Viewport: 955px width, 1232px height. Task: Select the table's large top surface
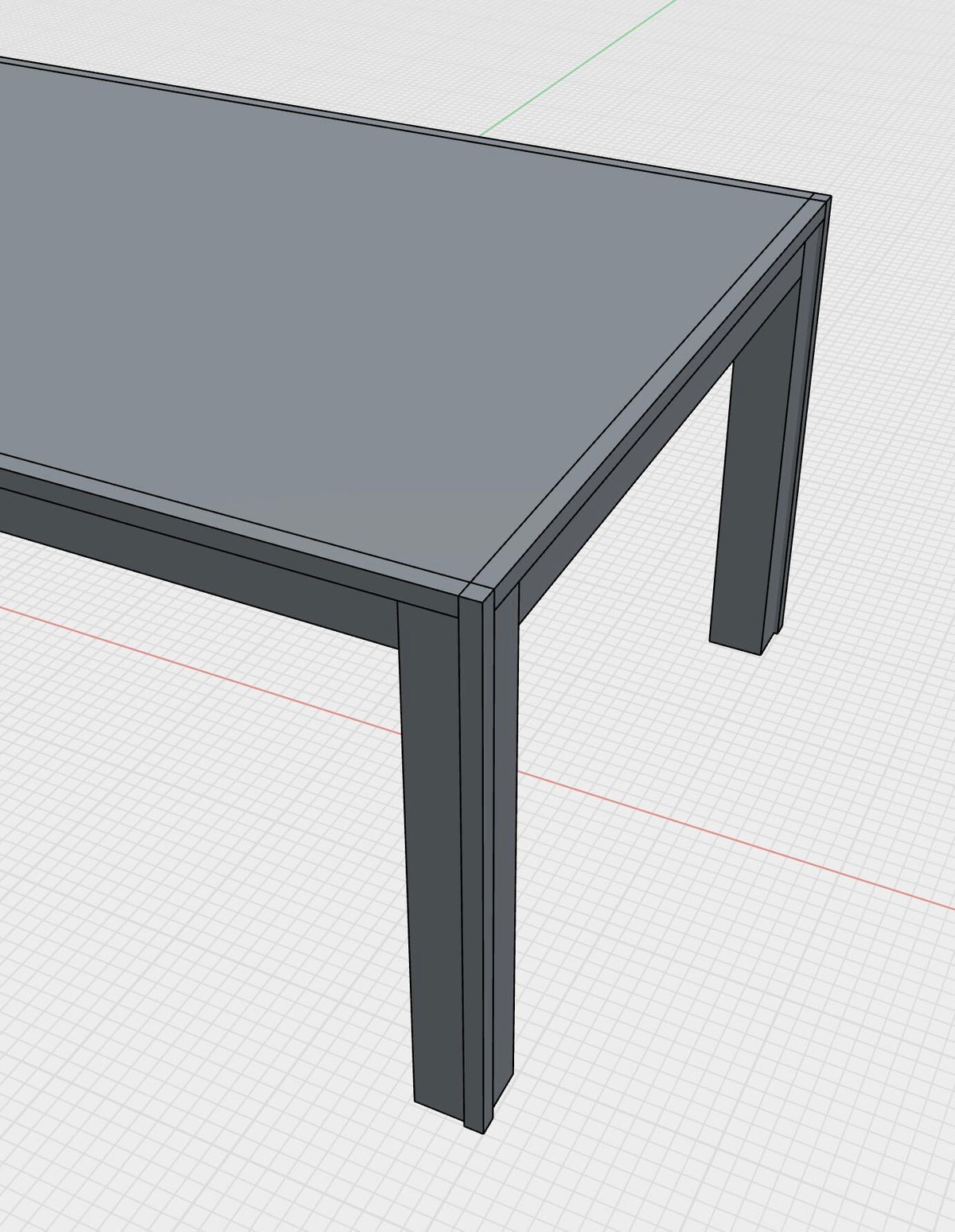pos(382,318)
